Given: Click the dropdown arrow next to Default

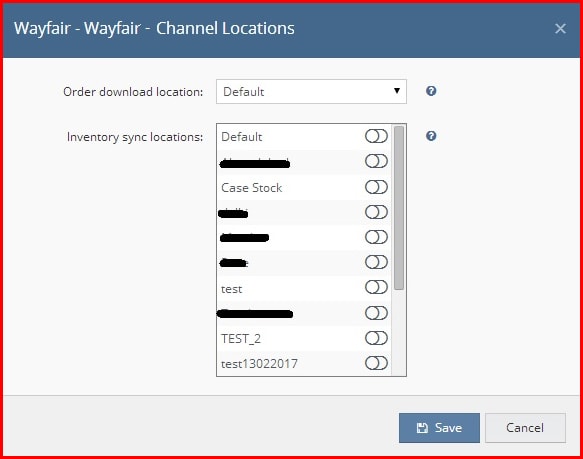Looking at the screenshot, I should click(x=397, y=91).
